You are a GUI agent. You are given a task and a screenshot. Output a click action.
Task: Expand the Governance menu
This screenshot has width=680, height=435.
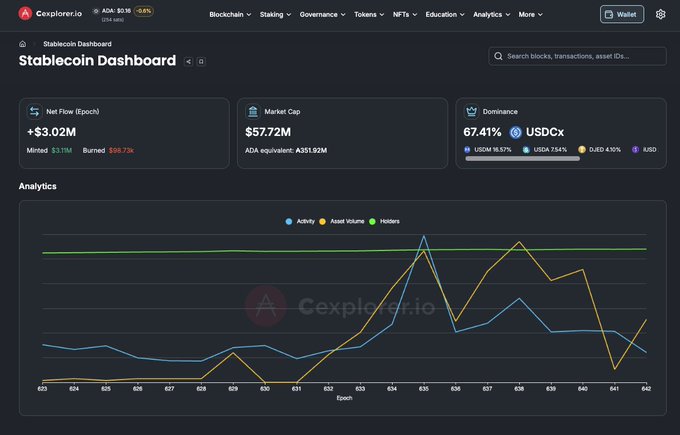pos(322,14)
